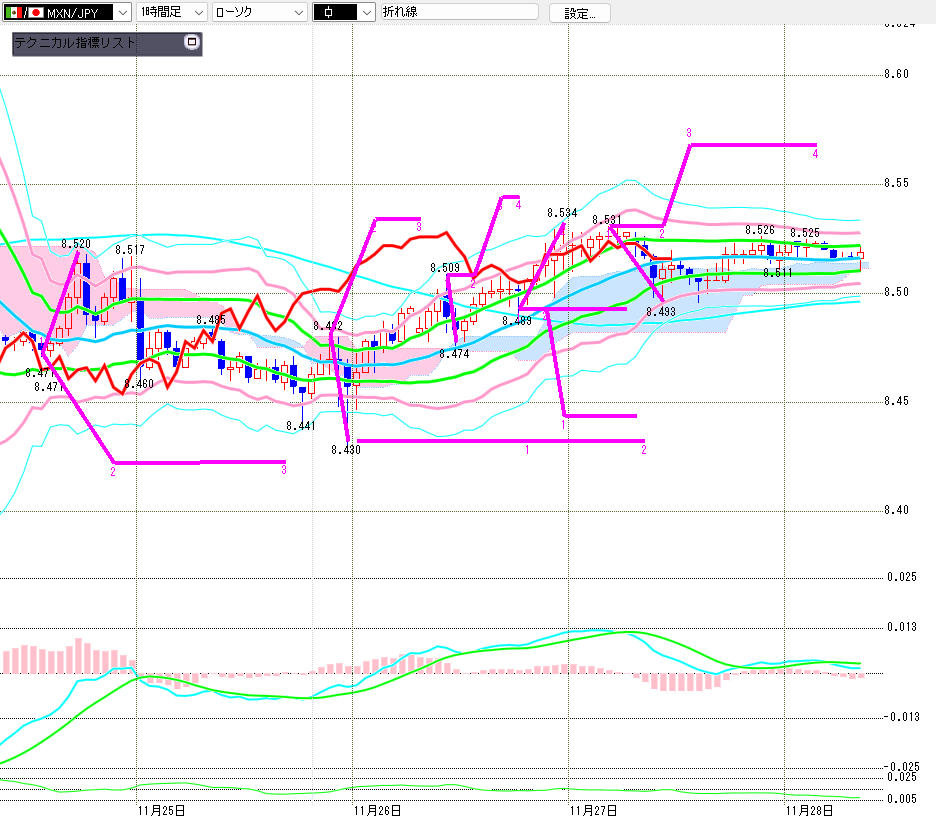Click the 8.534 high price label
This screenshot has width=936, height=820.
click(561, 213)
